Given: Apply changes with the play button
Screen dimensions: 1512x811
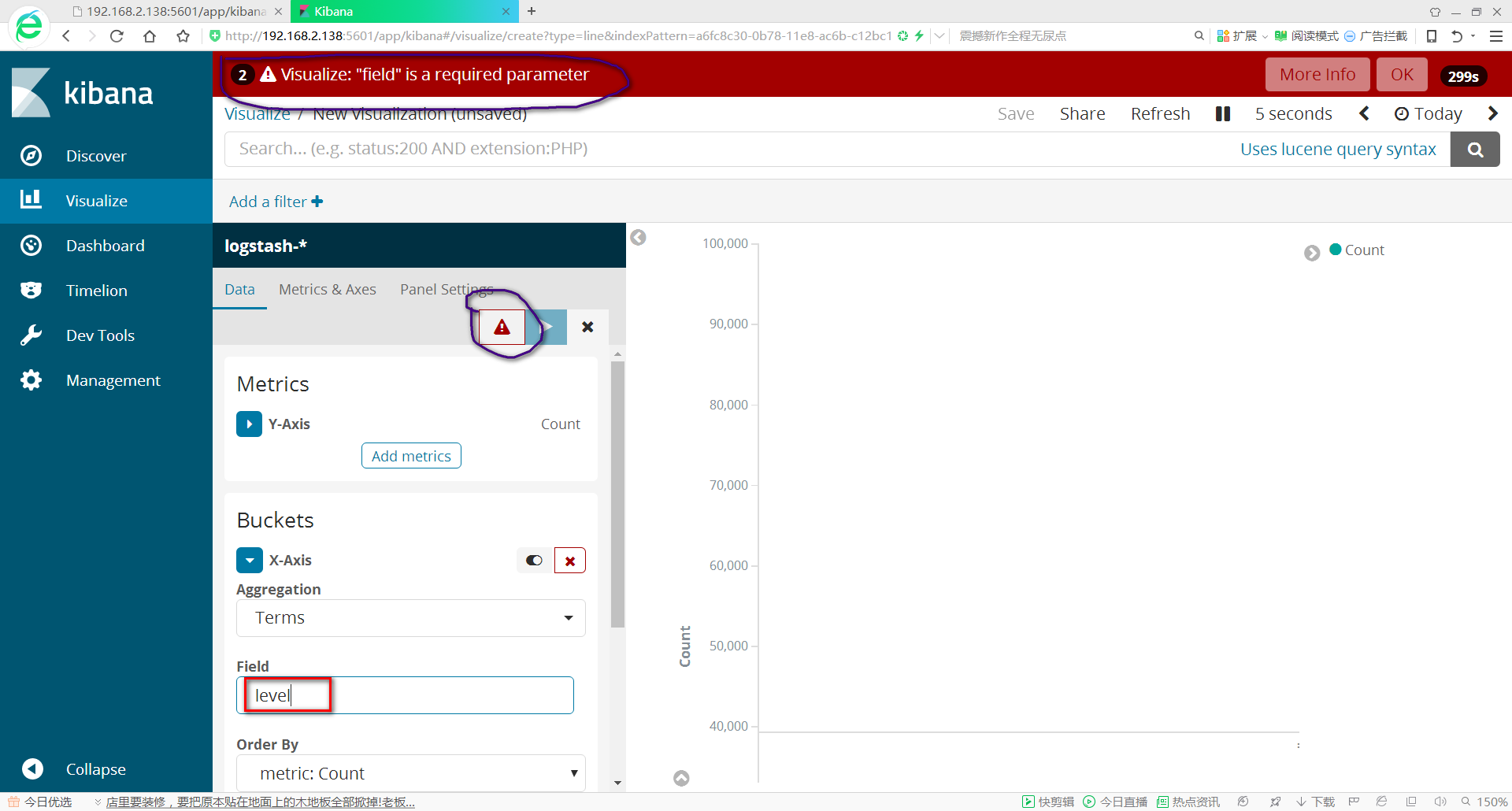Looking at the screenshot, I should tap(547, 327).
